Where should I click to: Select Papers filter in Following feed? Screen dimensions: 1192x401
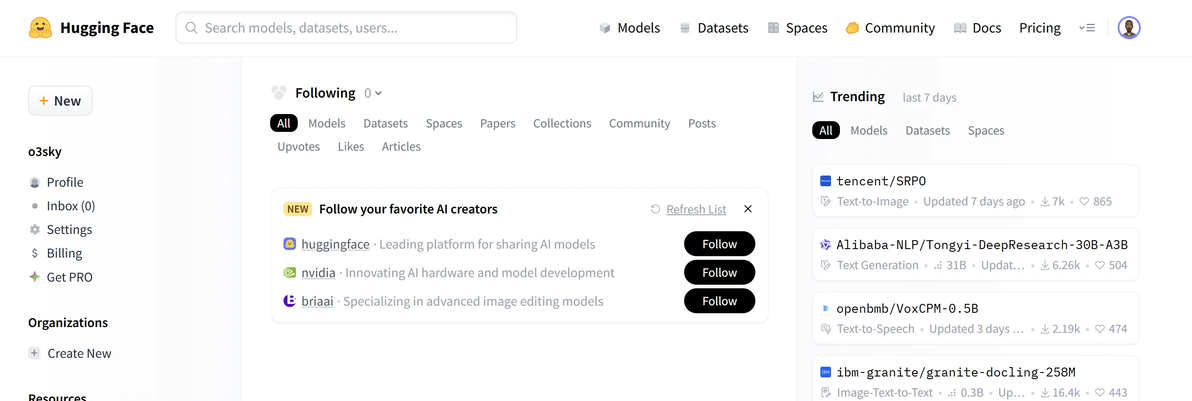click(497, 123)
